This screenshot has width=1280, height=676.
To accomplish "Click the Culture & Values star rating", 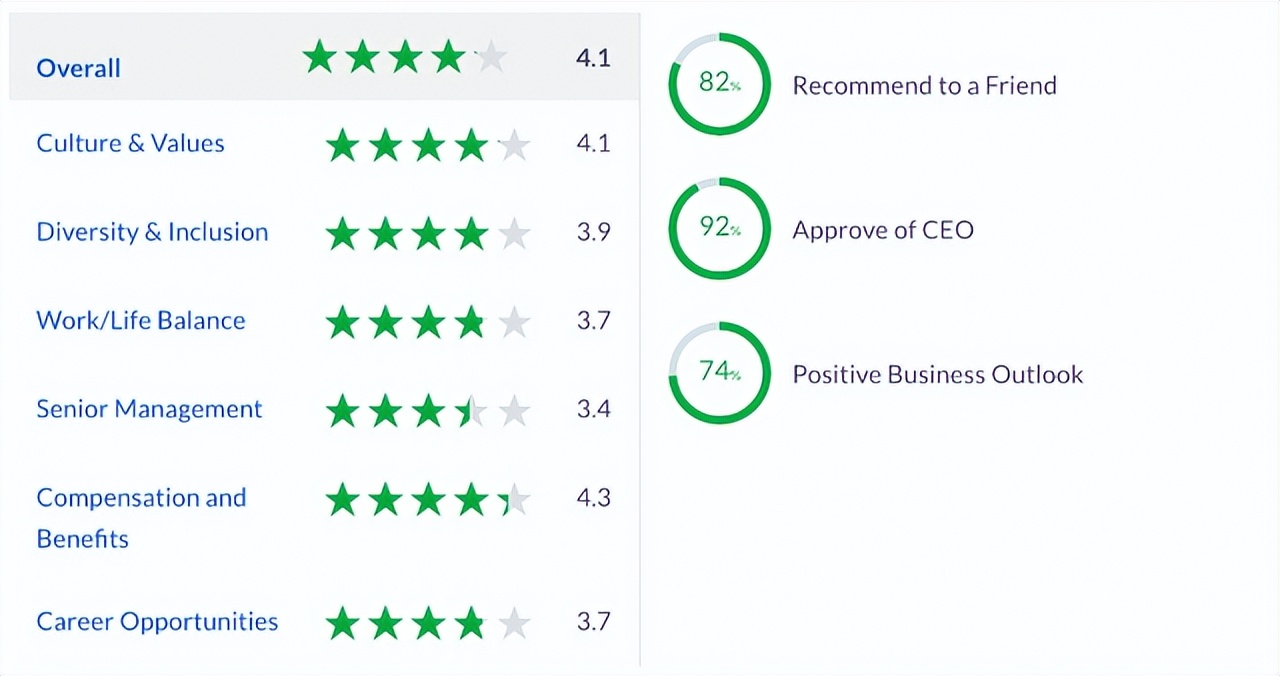I will (428, 145).
